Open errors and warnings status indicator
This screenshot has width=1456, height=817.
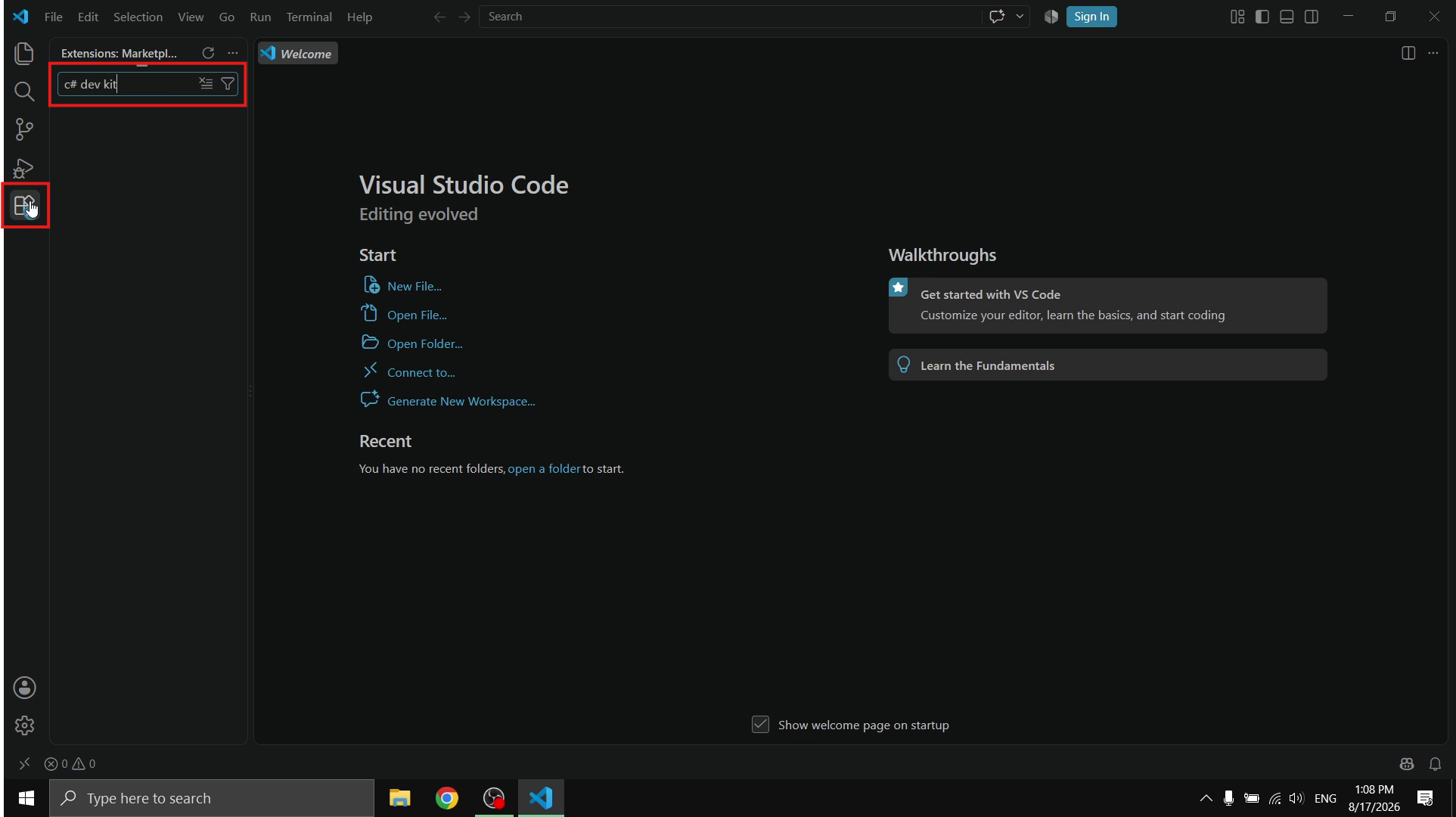[70, 764]
